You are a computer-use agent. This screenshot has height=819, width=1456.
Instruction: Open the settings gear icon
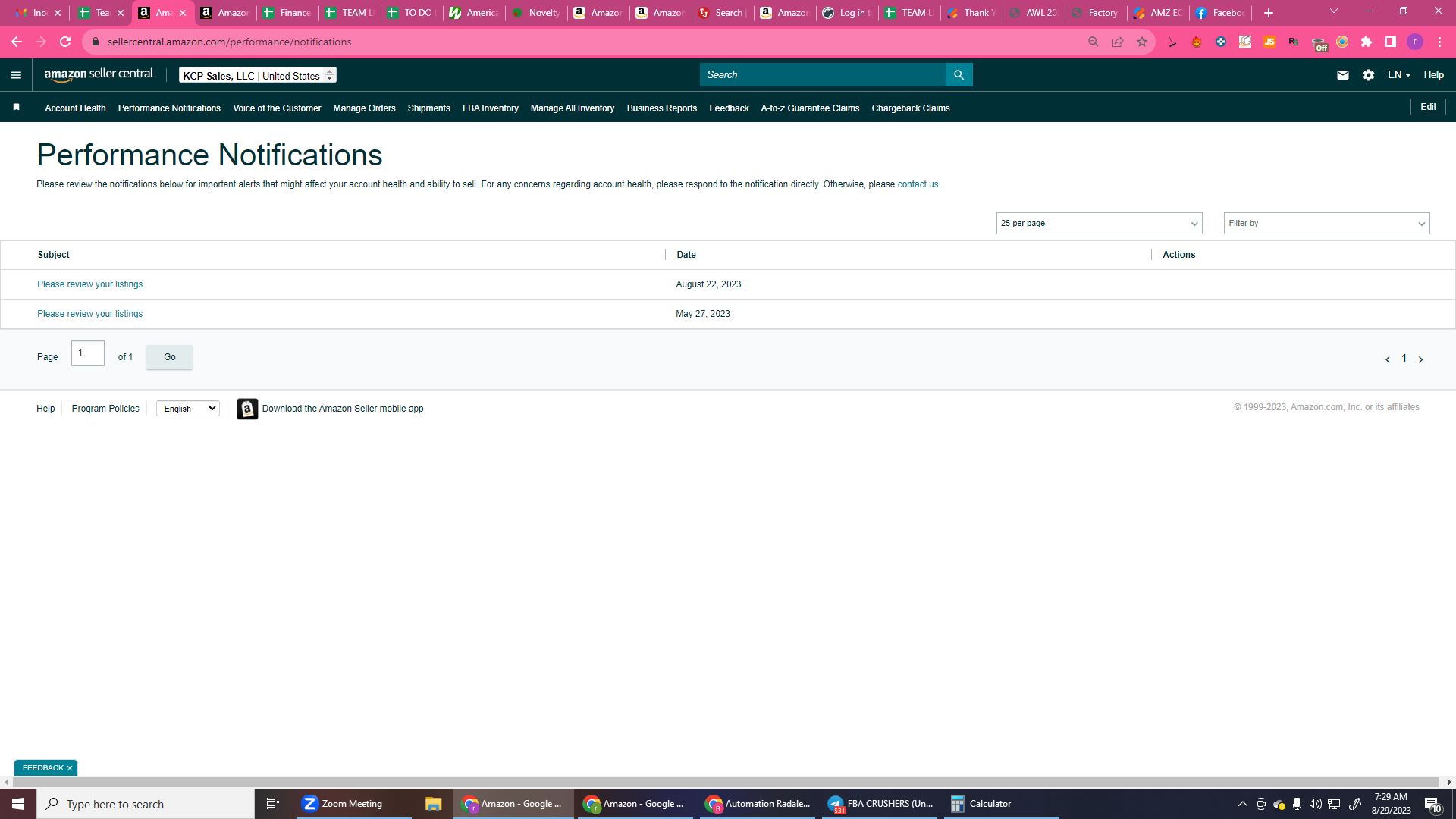click(1368, 75)
